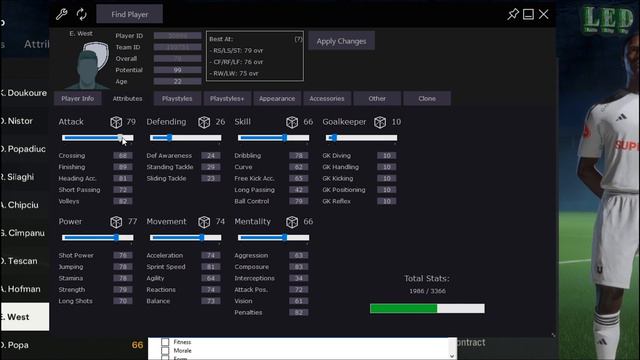Image resolution: width=640 pixels, height=360 pixels.
Task: Go to the Other tab
Action: [x=377, y=98]
